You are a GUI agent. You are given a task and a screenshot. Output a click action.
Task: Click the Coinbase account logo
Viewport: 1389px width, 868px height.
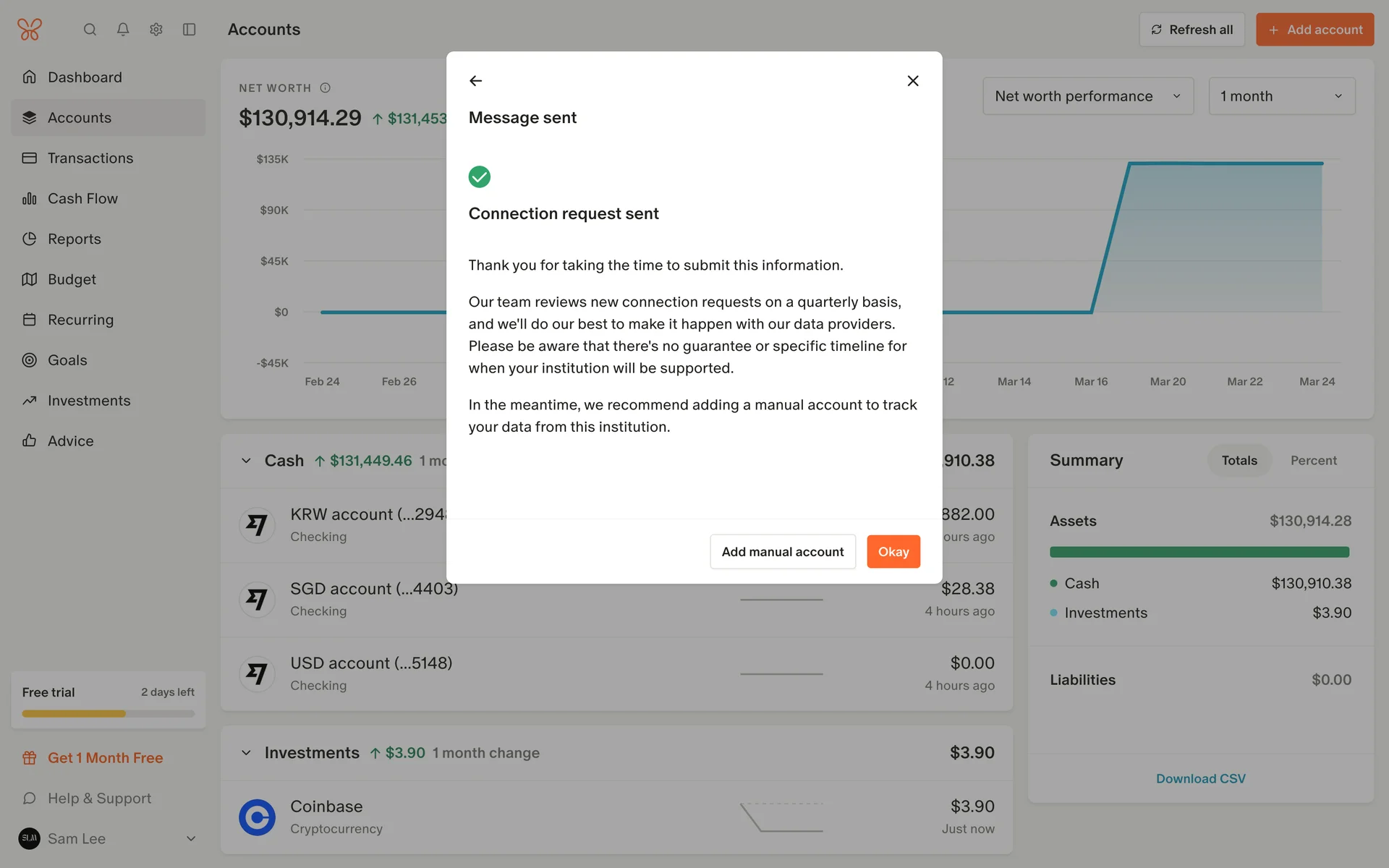(257, 817)
